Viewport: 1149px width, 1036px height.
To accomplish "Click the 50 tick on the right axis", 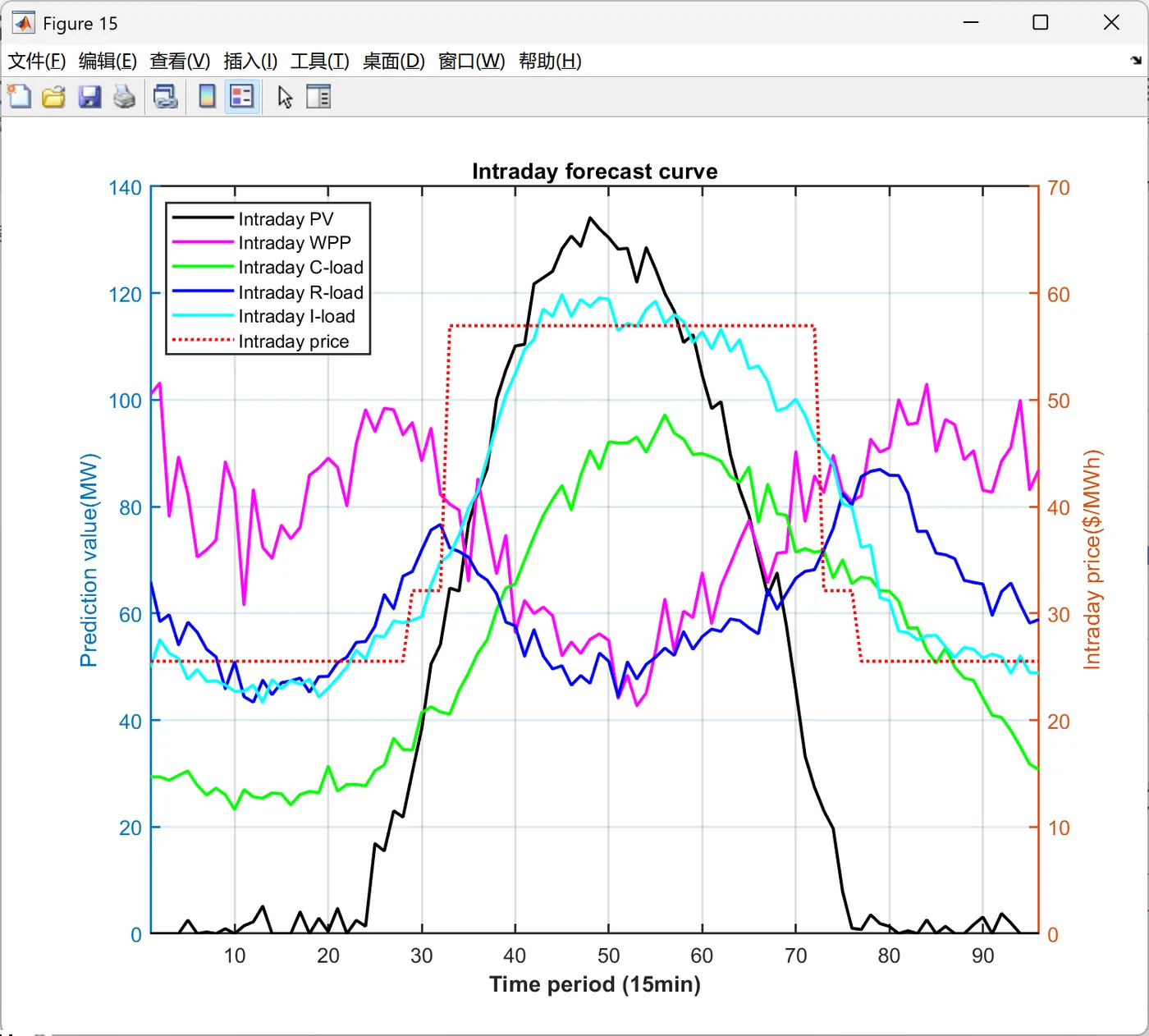I will coord(1059,401).
